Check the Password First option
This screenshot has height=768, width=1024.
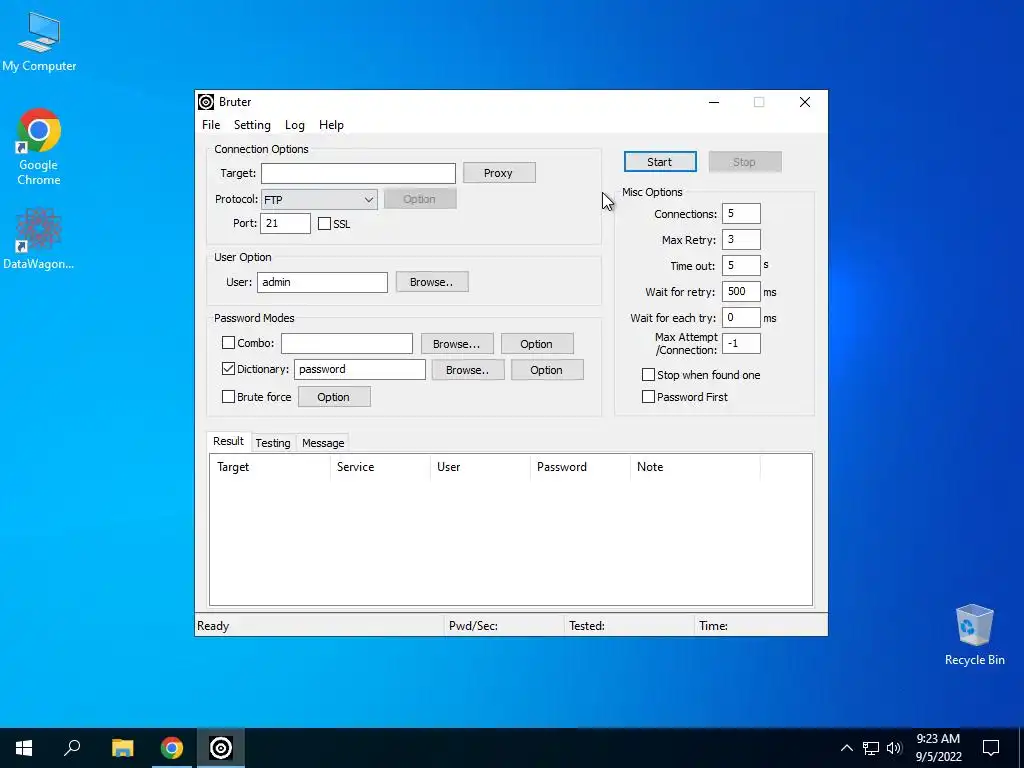tap(648, 396)
